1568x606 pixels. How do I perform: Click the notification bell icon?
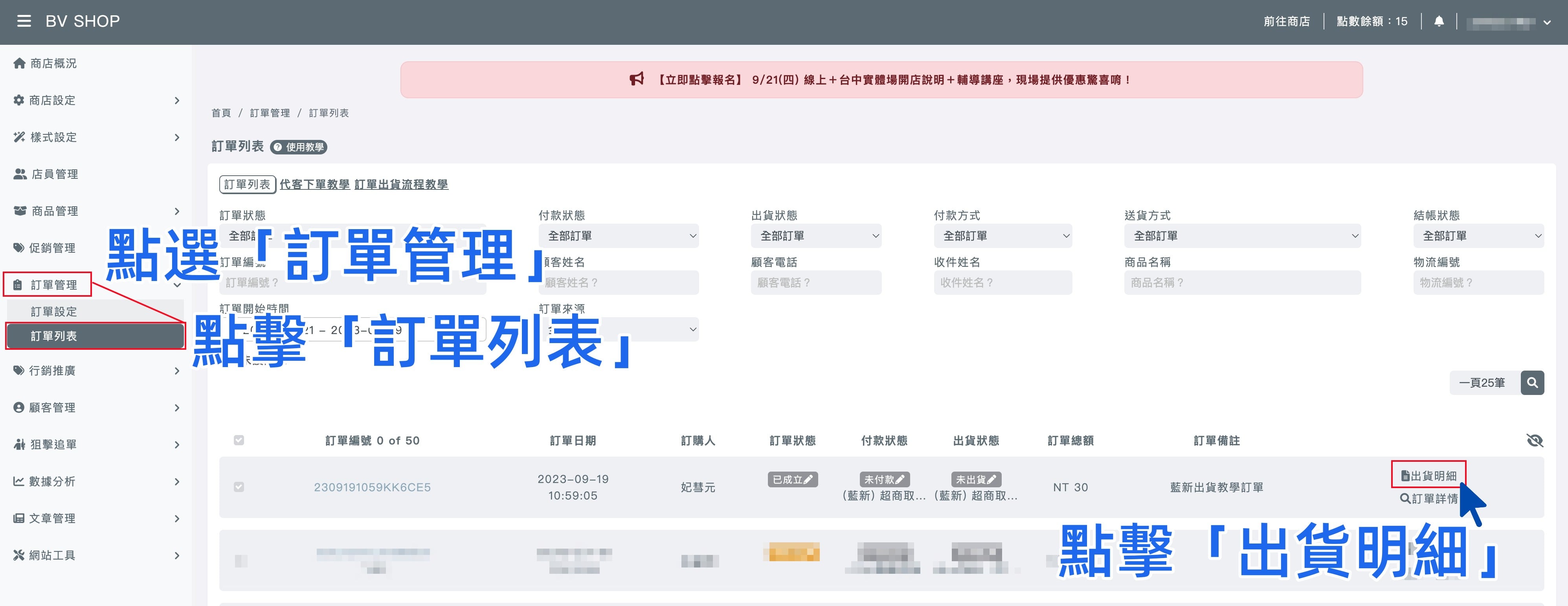tap(1439, 21)
